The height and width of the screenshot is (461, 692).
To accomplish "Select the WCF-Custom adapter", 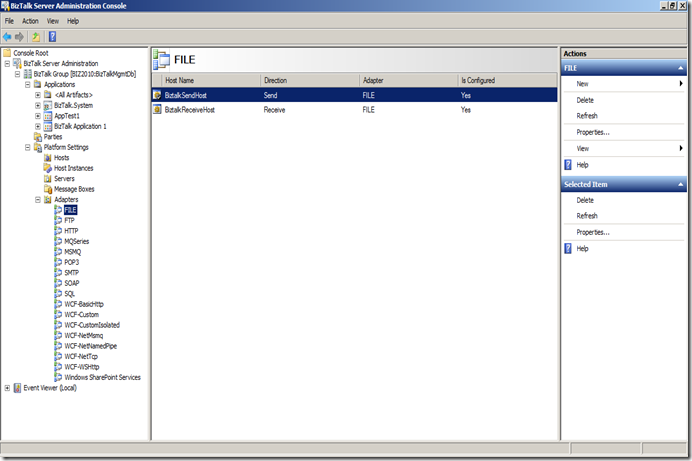I will pyautogui.click(x=82, y=315).
